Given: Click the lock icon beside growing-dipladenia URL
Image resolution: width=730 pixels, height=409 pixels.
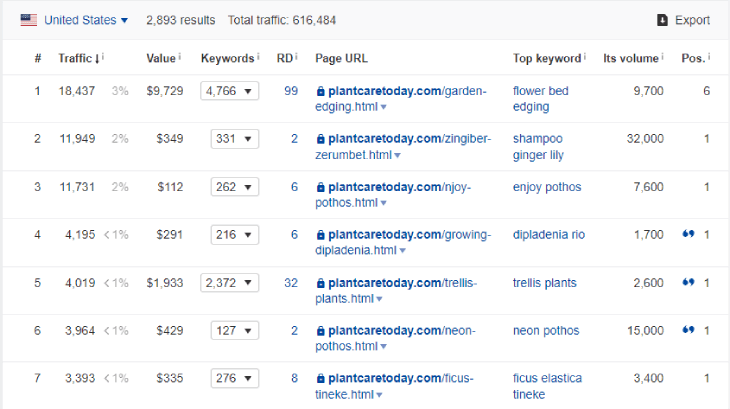Looking at the screenshot, I should click(320, 235).
